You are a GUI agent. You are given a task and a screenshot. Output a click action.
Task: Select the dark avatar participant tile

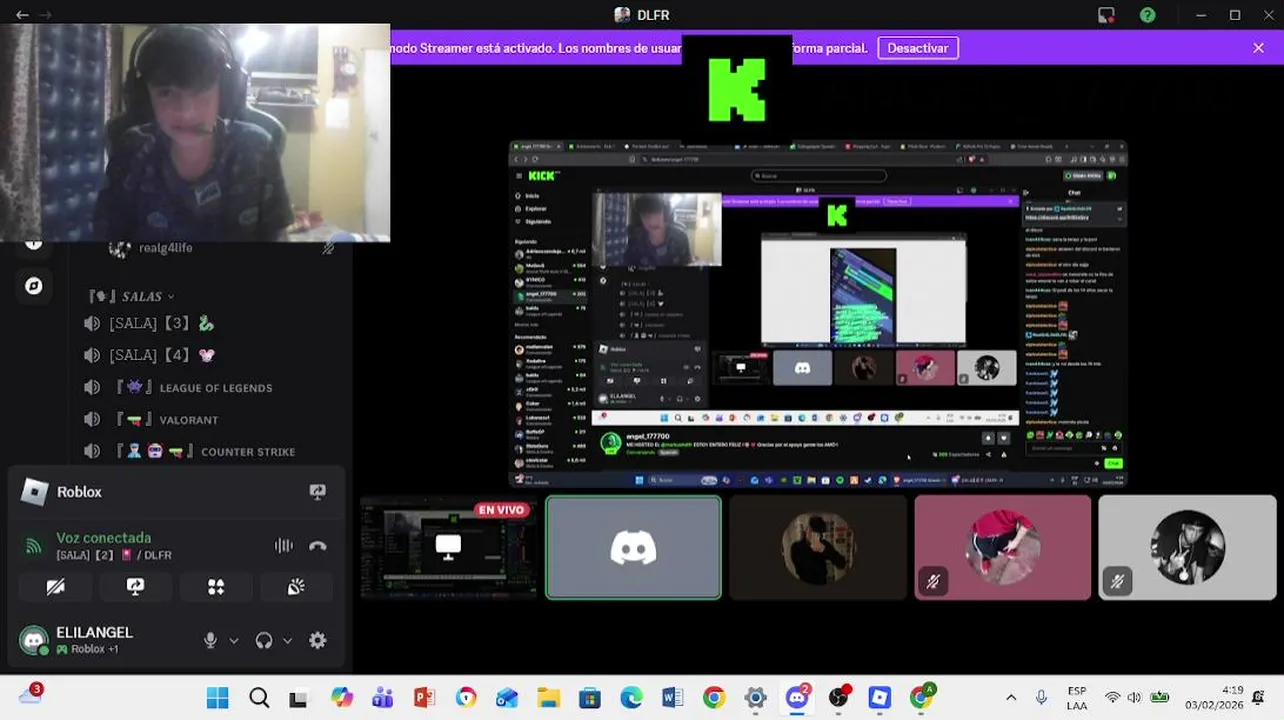(818, 548)
